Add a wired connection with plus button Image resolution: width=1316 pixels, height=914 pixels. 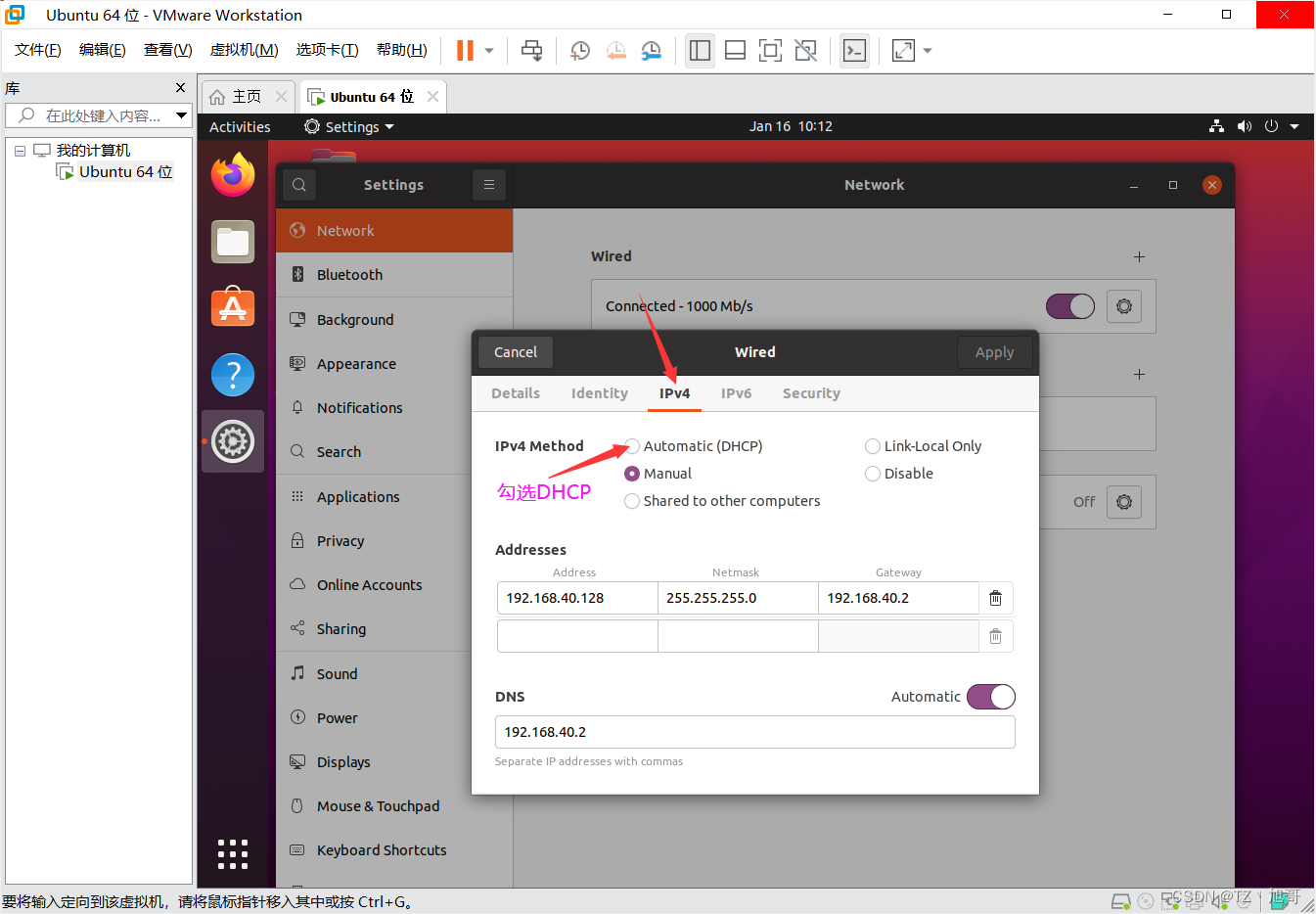pos(1139,256)
